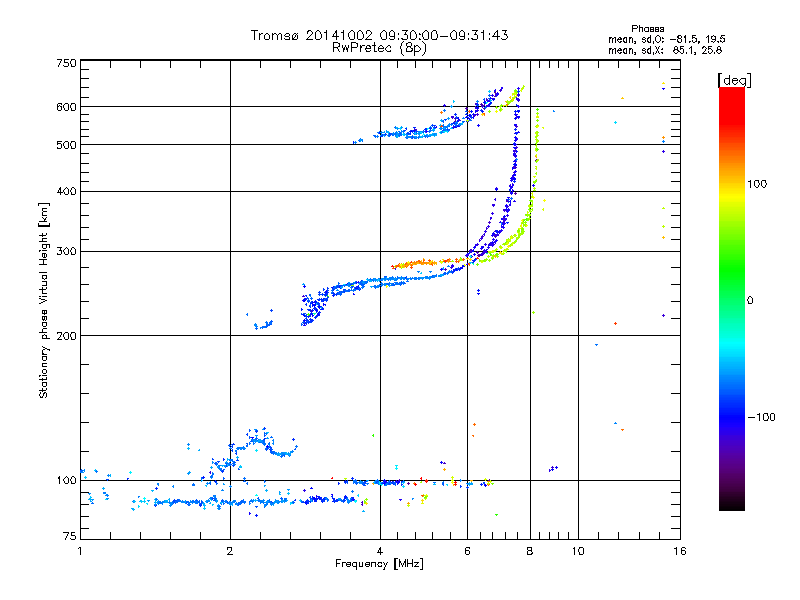This screenshot has width=800, height=600.
Task: Click the color bar '100' tick label
Action: pyautogui.click(x=757, y=184)
